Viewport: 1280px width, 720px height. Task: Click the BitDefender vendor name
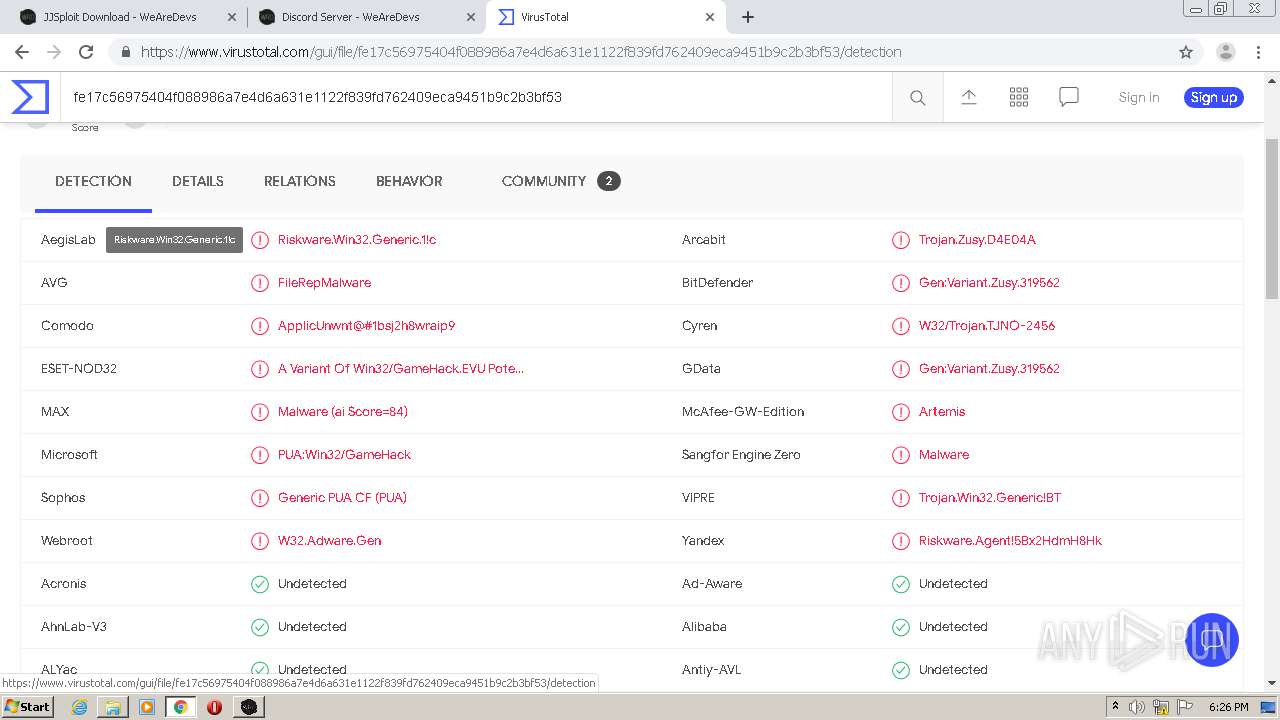717,283
